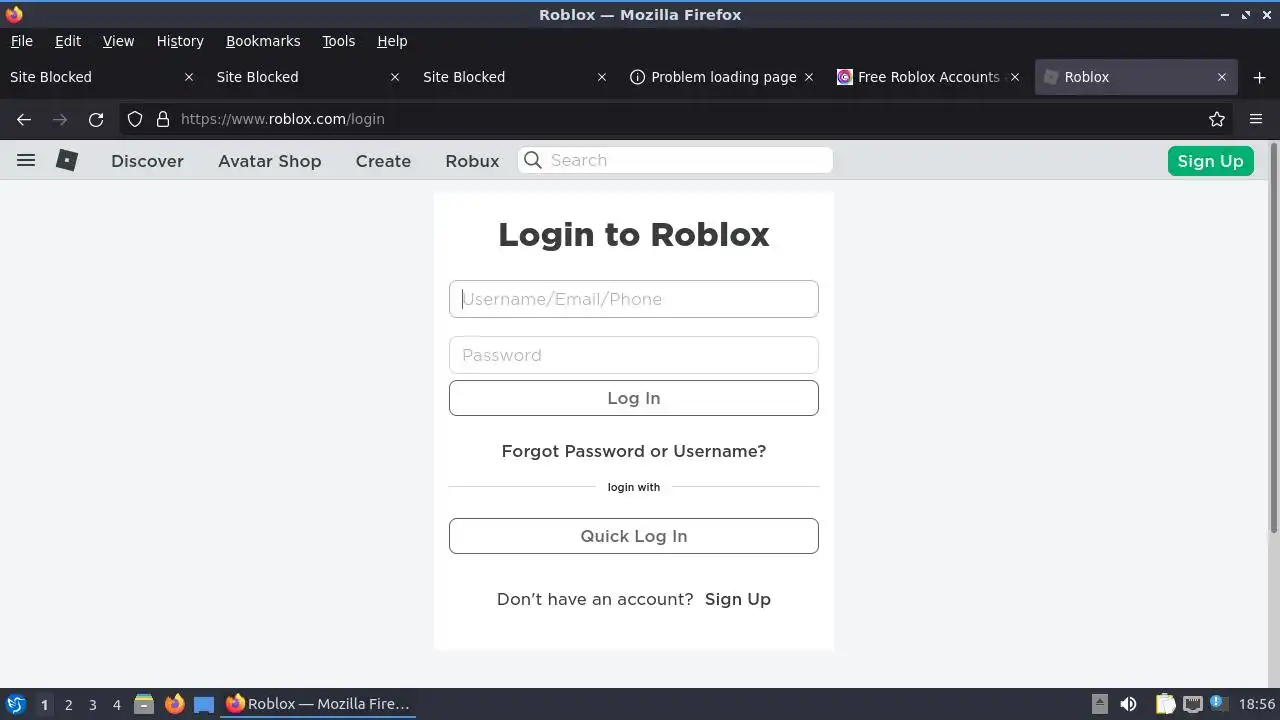The width and height of the screenshot is (1280, 720).
Task: Switch to workspace 4 in pager
Action: pos(116,705)
